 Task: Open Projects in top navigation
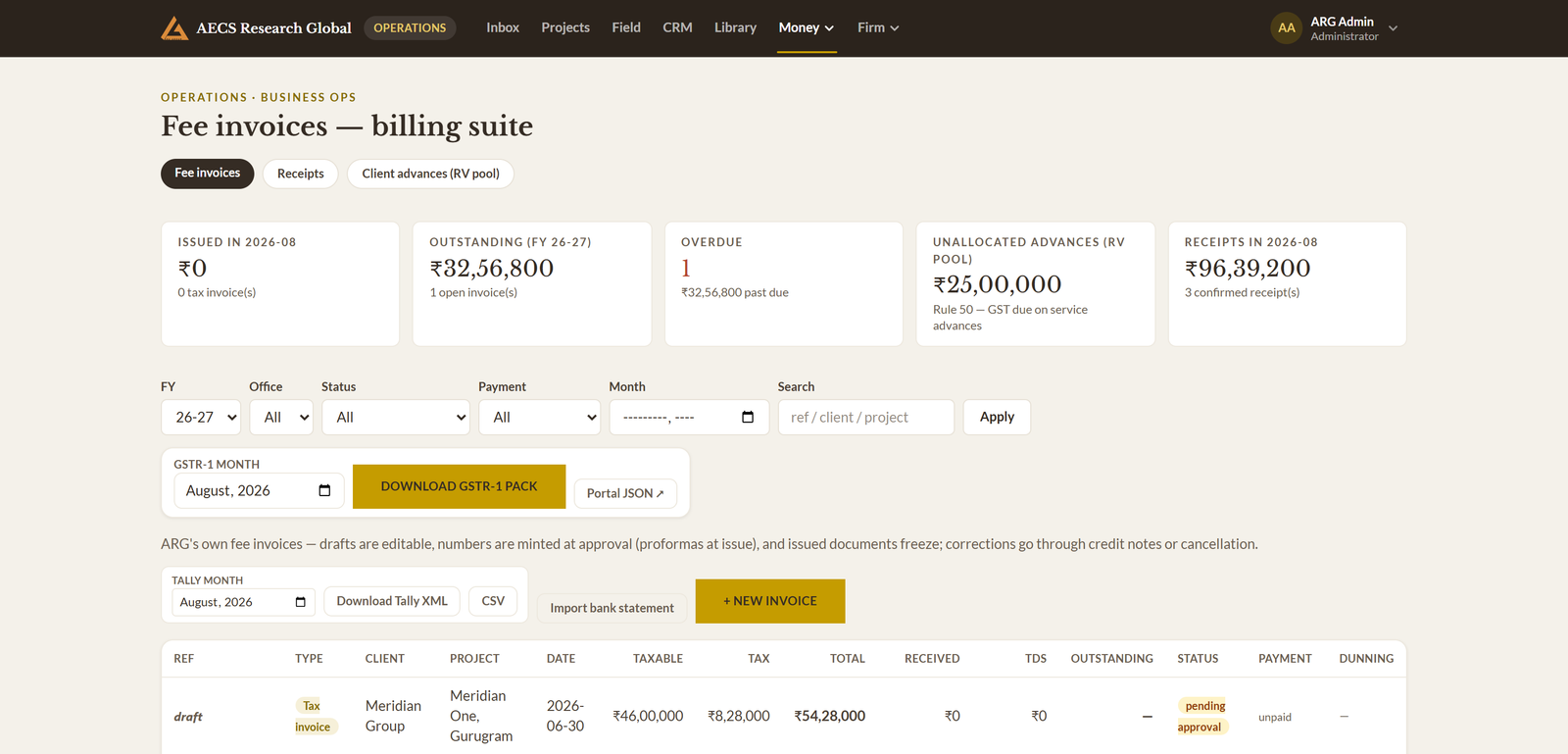pyautogui.click(x=565, y=27)
